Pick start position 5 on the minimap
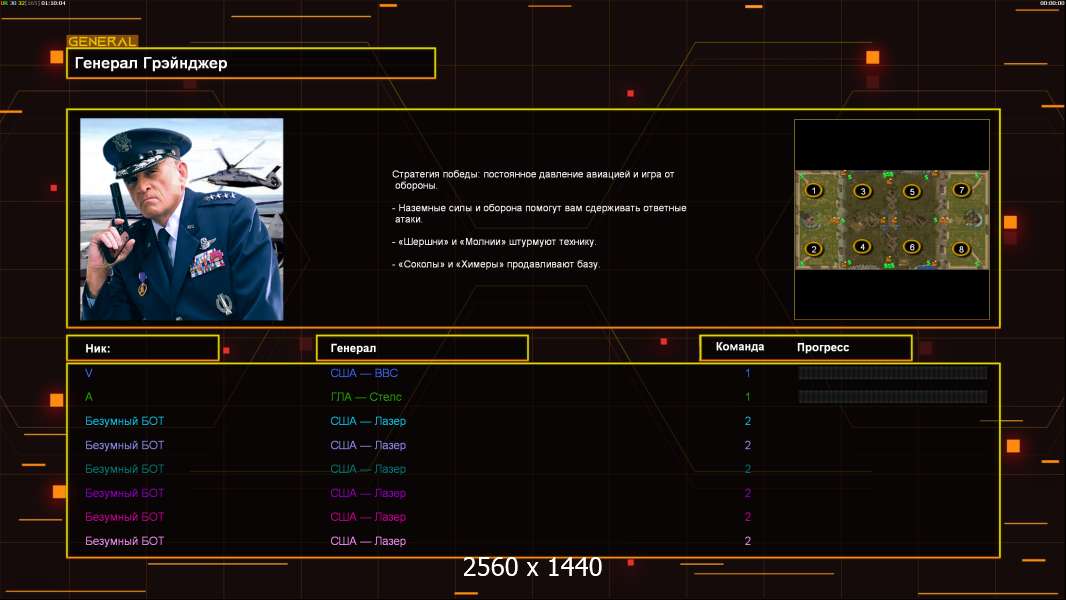The image size is (1066, 600). 911,191
